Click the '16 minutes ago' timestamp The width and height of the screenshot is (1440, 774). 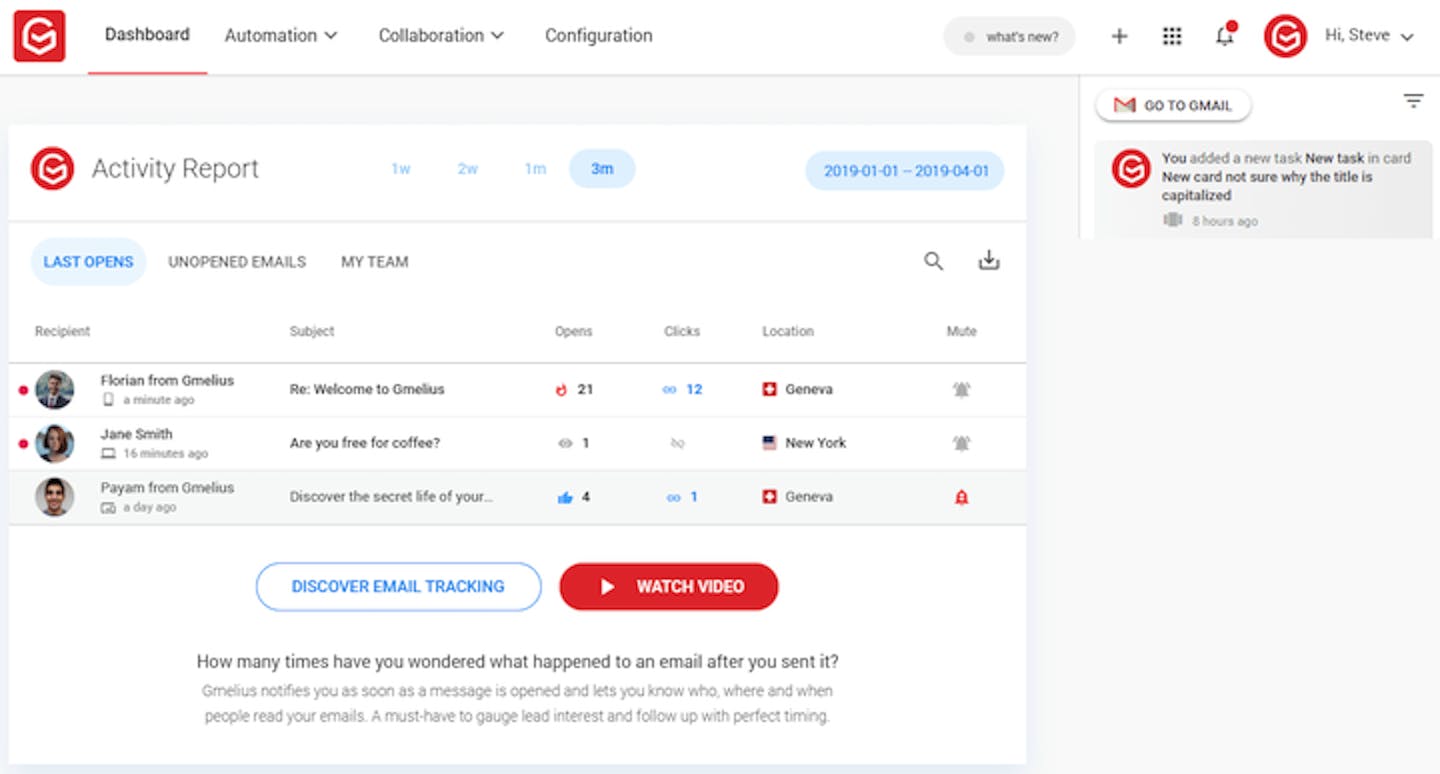tap(166, 454)
